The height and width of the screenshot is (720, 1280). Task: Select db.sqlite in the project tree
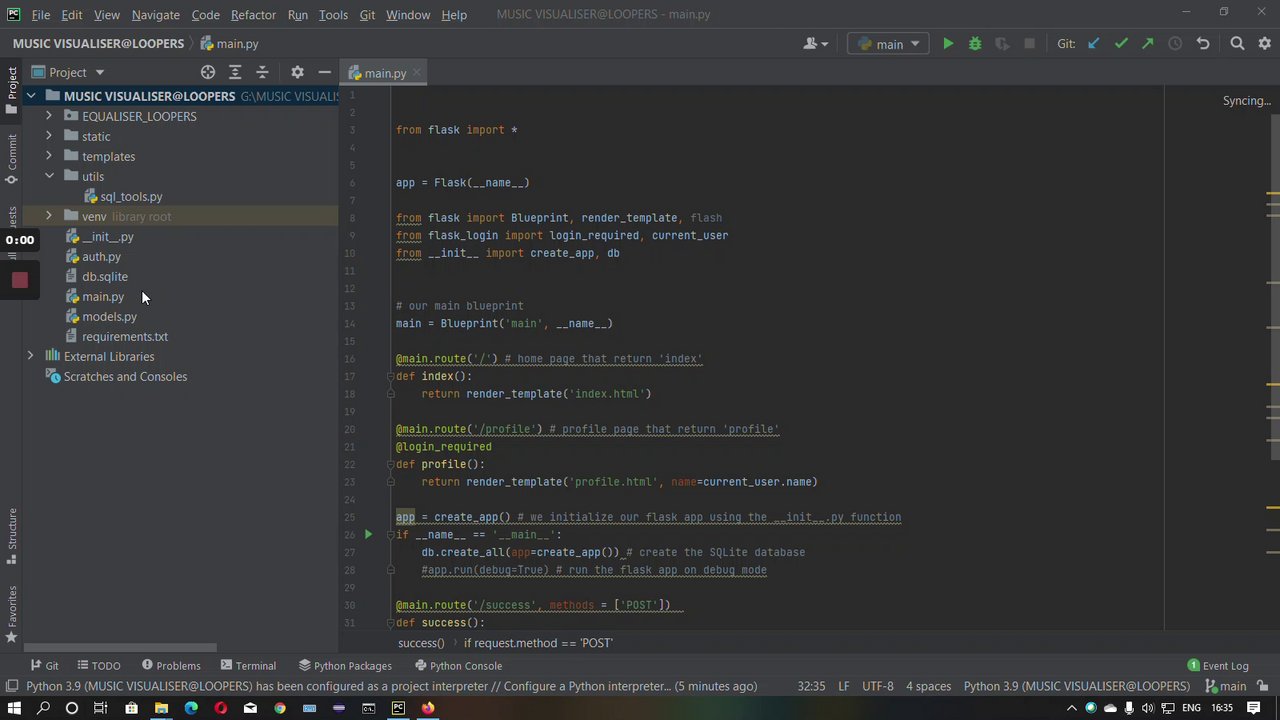point(104,276)
